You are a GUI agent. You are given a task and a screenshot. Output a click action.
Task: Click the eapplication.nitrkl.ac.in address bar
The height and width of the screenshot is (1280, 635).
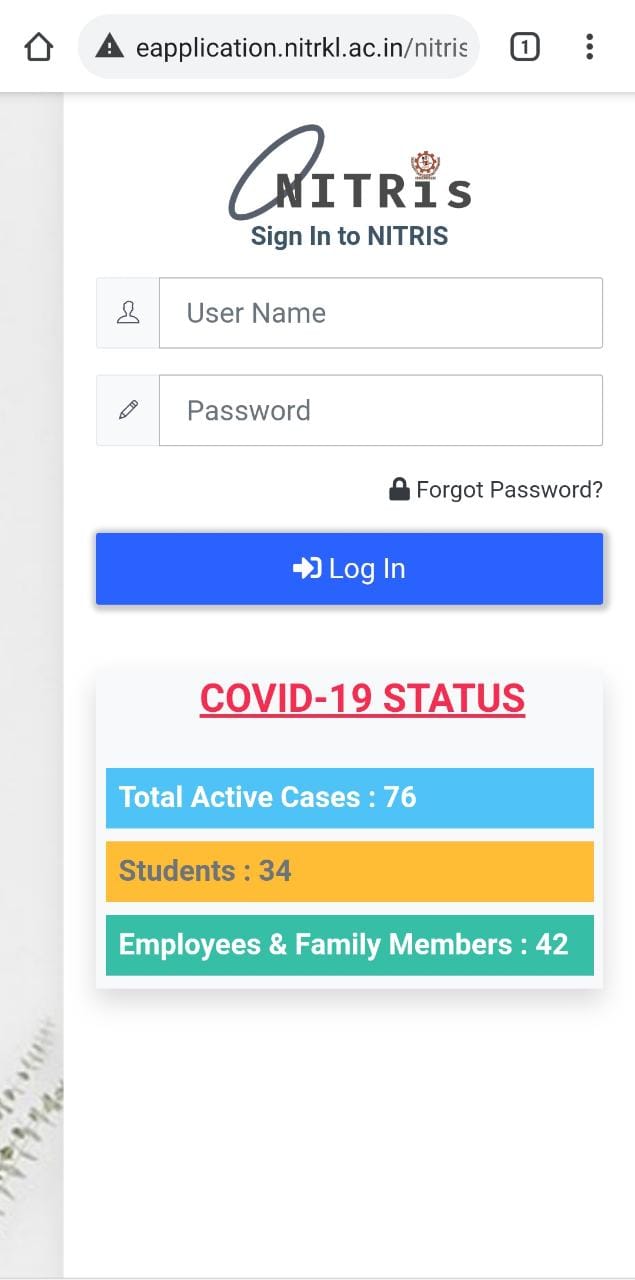(300, 47)
